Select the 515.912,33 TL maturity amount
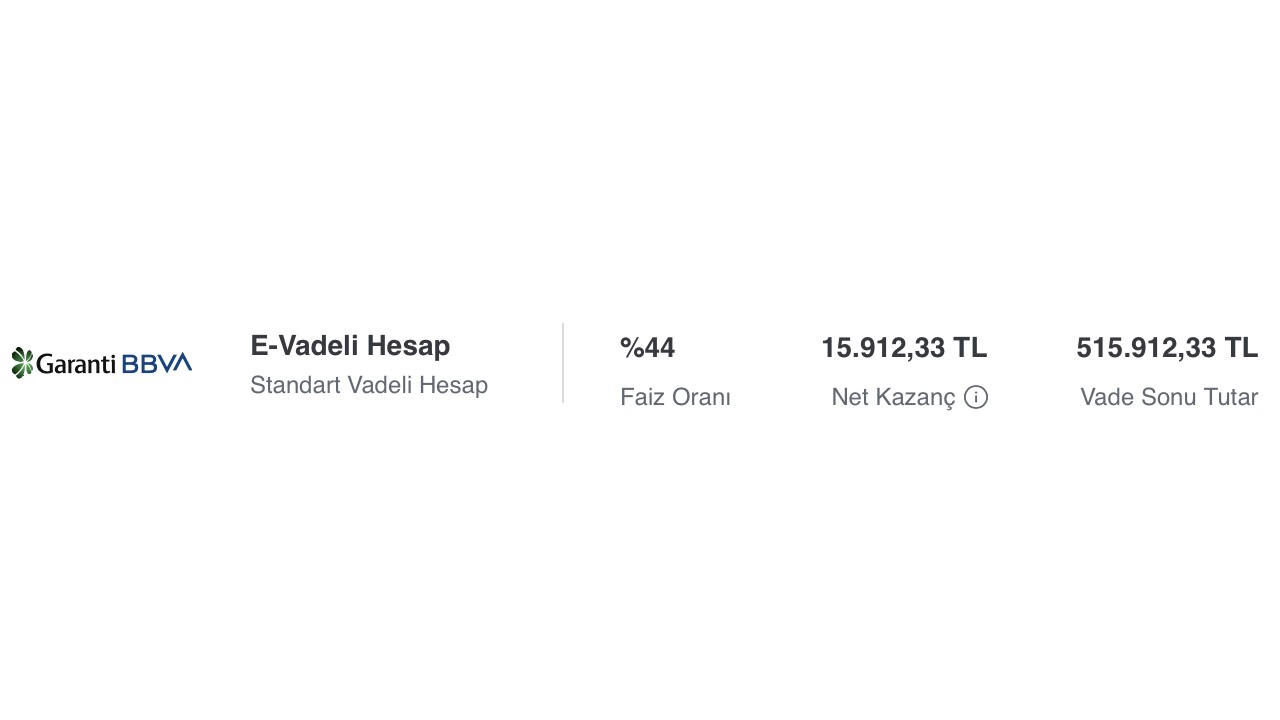Screen dimensions: 1280x720 tap(1166, 348)
